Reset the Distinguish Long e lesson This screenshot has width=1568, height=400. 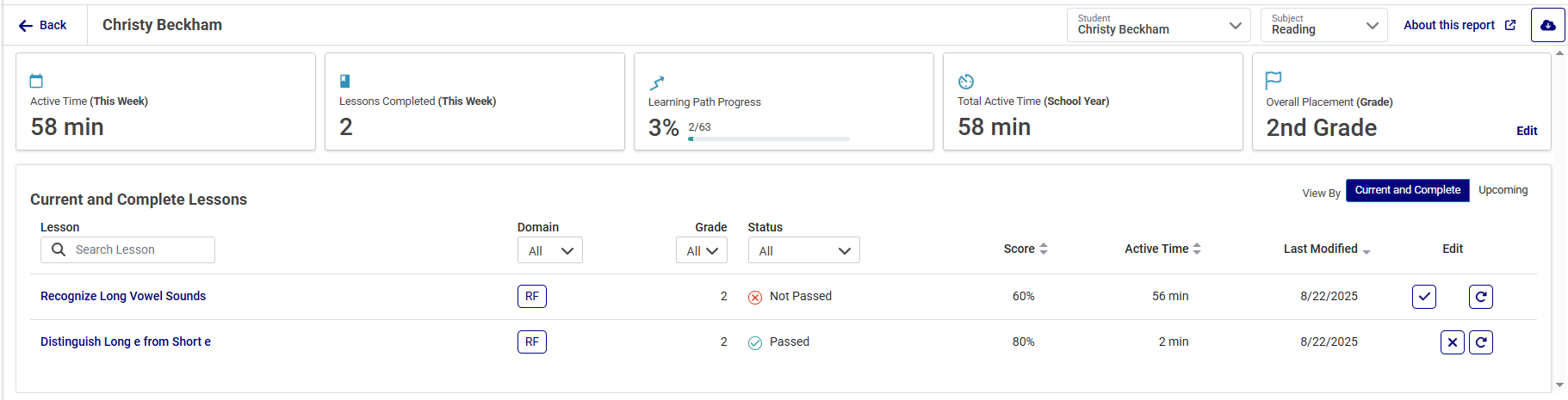coord(1480,342)
